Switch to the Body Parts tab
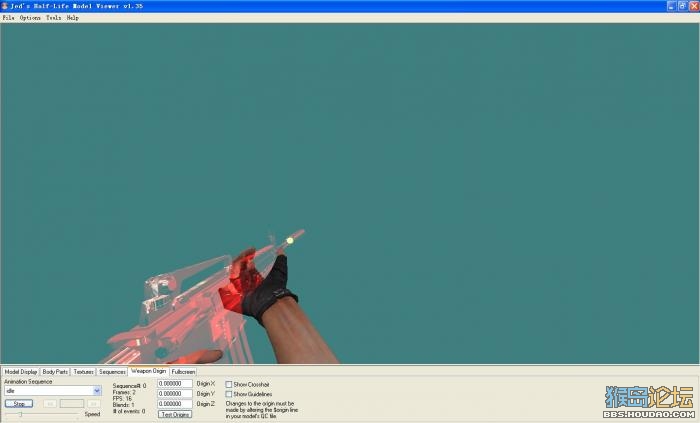Screen dimensions: 700x423 pyautogui.click(x=55, y=372)
